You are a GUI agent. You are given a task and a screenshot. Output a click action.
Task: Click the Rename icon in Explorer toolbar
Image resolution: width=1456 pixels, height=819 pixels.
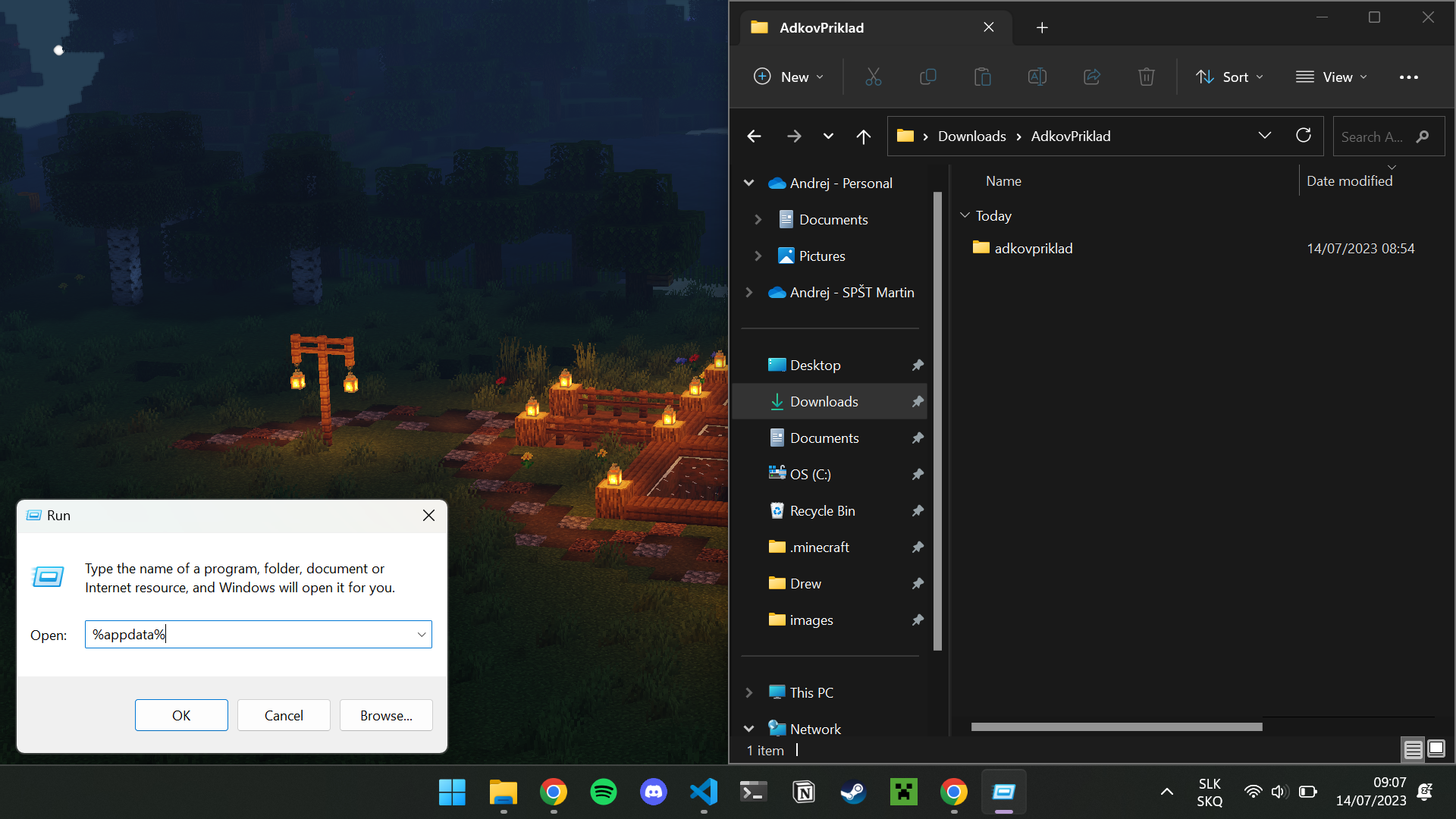coord(1037,77)
